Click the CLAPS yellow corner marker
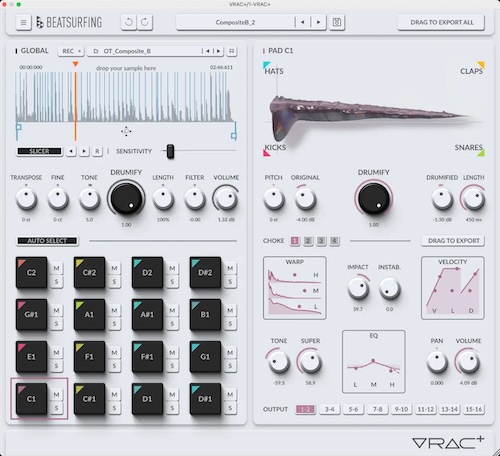Viewport: 500px width, 456px height. point(481,64)
